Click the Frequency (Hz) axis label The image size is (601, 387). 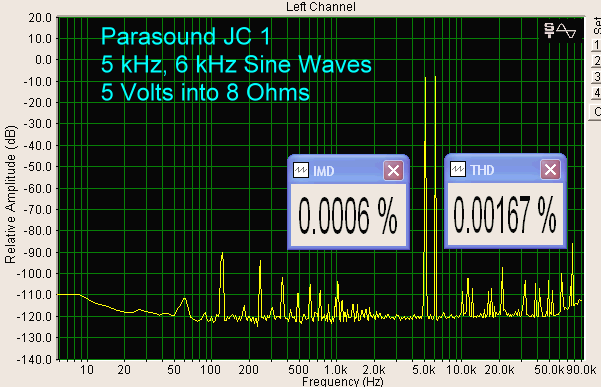tap(342, 382)
